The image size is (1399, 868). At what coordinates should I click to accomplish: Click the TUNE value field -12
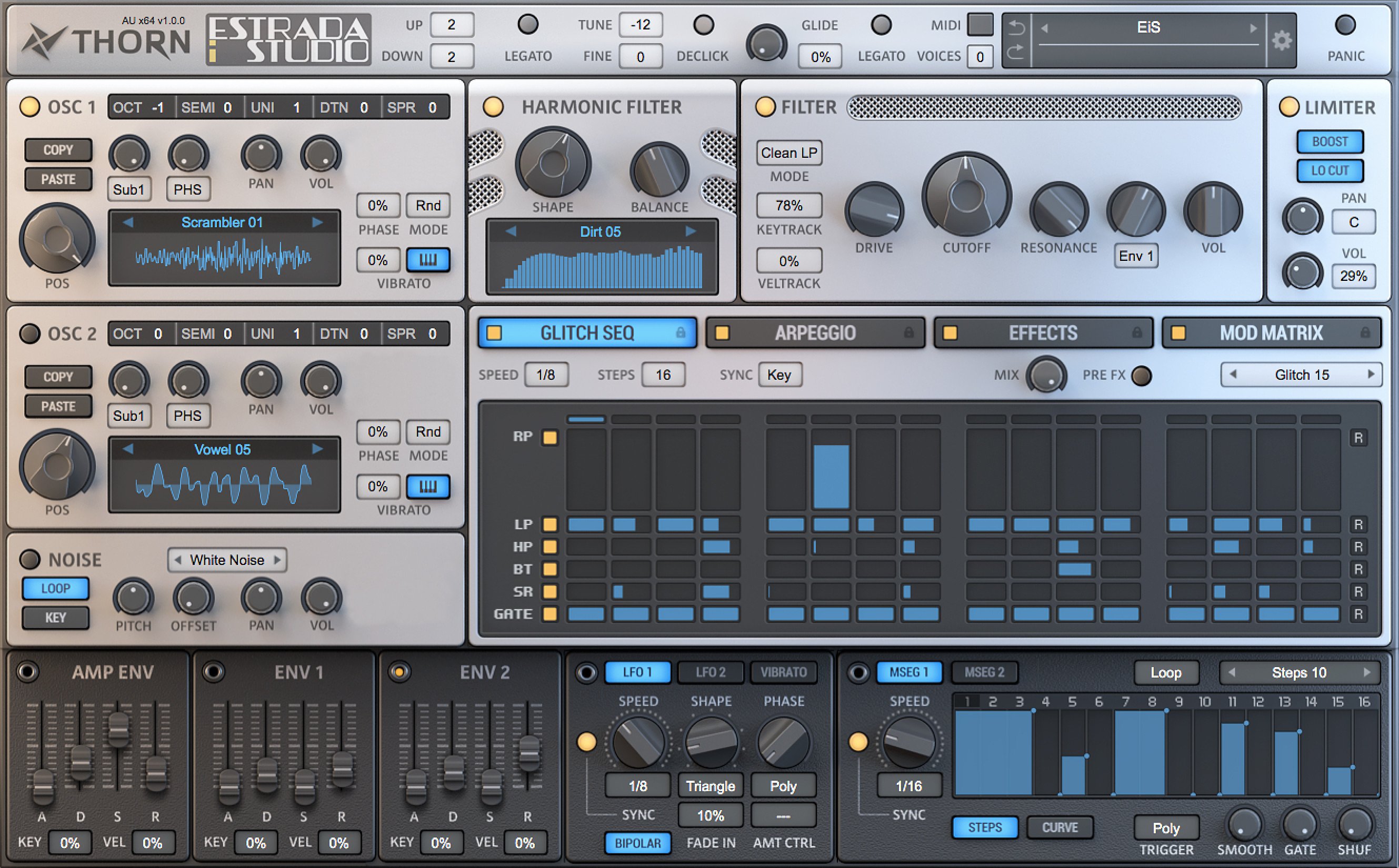point(641,25)
